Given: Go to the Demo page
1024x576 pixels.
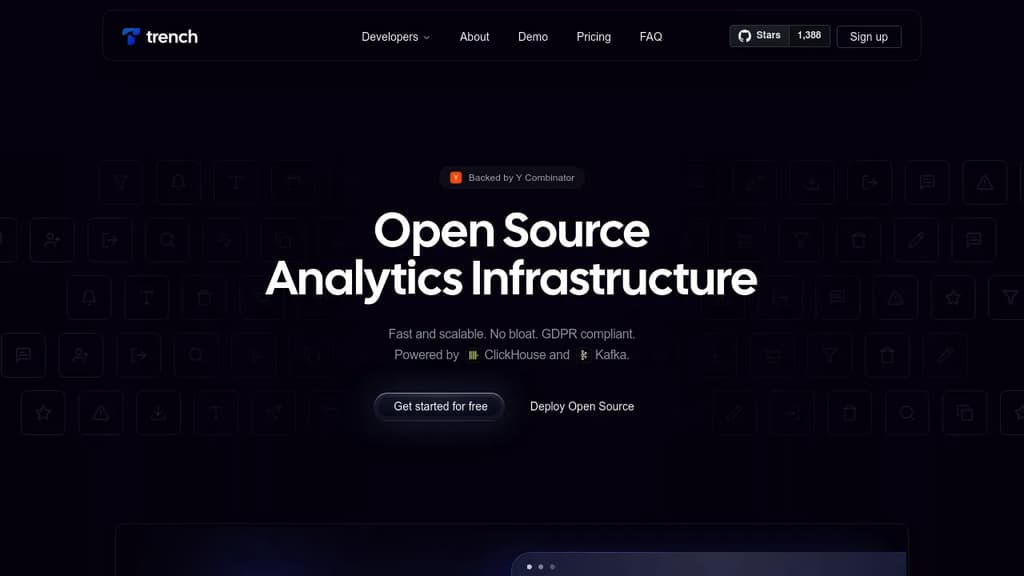Looking at the screenshot, I should tap(533, 37).
